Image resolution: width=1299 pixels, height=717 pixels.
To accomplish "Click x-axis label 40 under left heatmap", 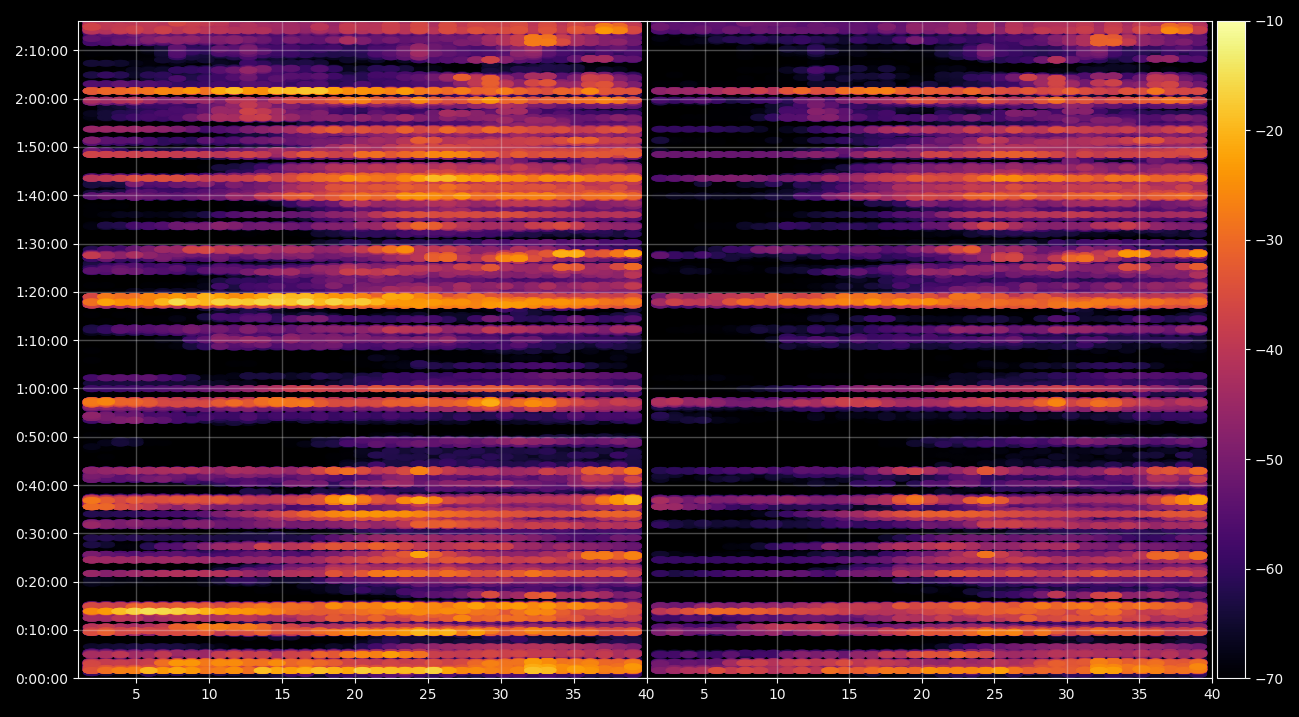I will [x=646, y=696].
